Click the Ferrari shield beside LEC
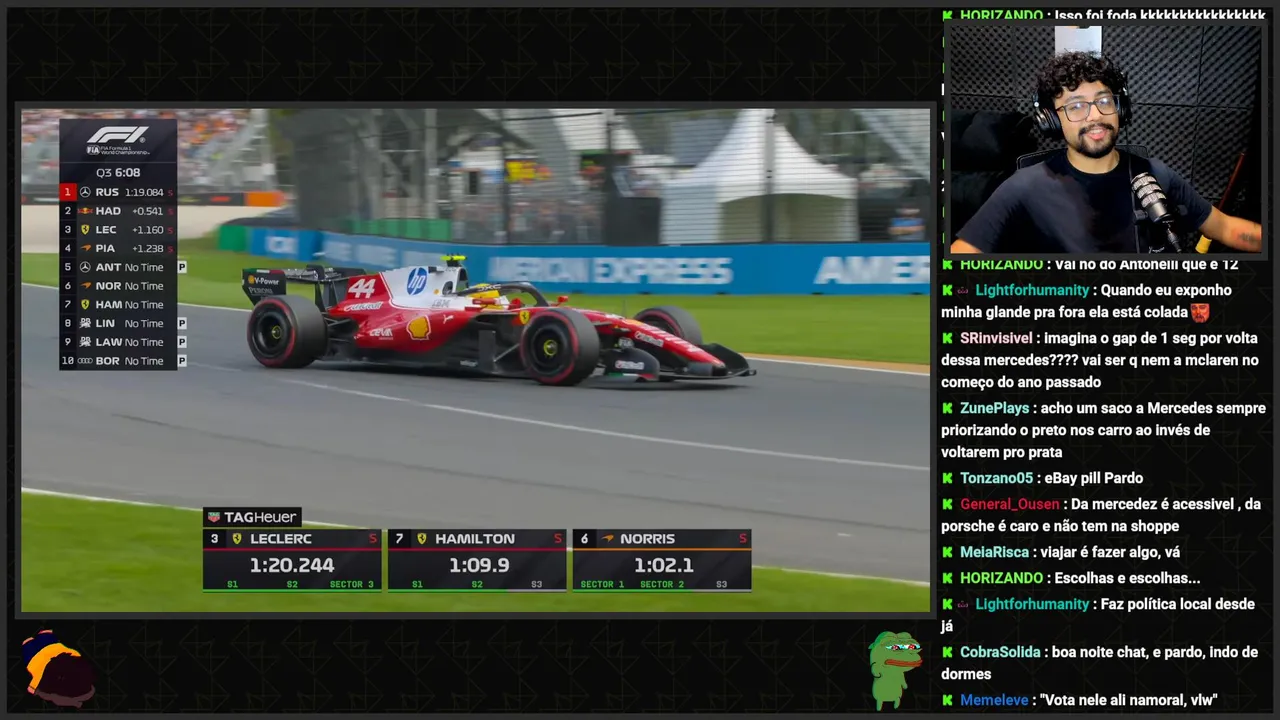 (85, 230)
